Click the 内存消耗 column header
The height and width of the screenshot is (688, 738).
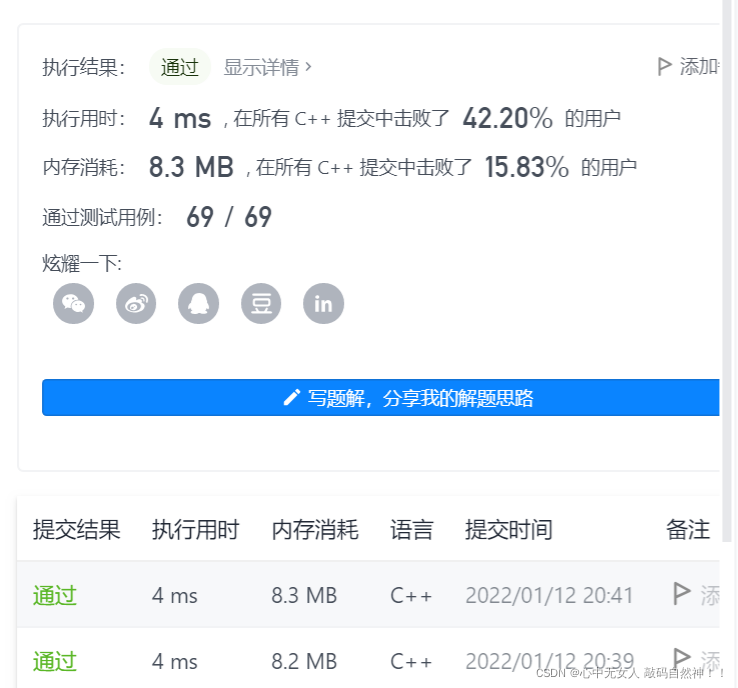[315, 529]
